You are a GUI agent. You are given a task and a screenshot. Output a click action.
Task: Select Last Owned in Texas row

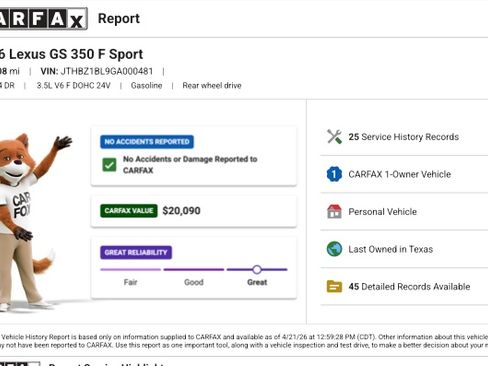click(404, 249)
